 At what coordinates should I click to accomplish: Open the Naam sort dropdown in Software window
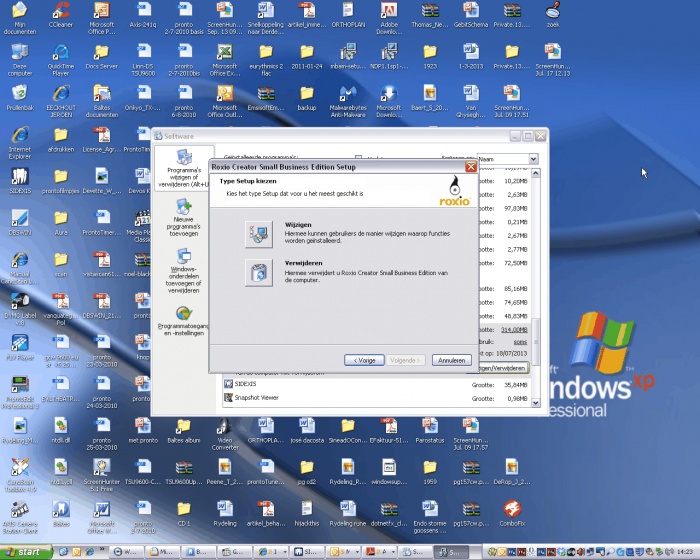pyautogui.click(x=533, y=159)
